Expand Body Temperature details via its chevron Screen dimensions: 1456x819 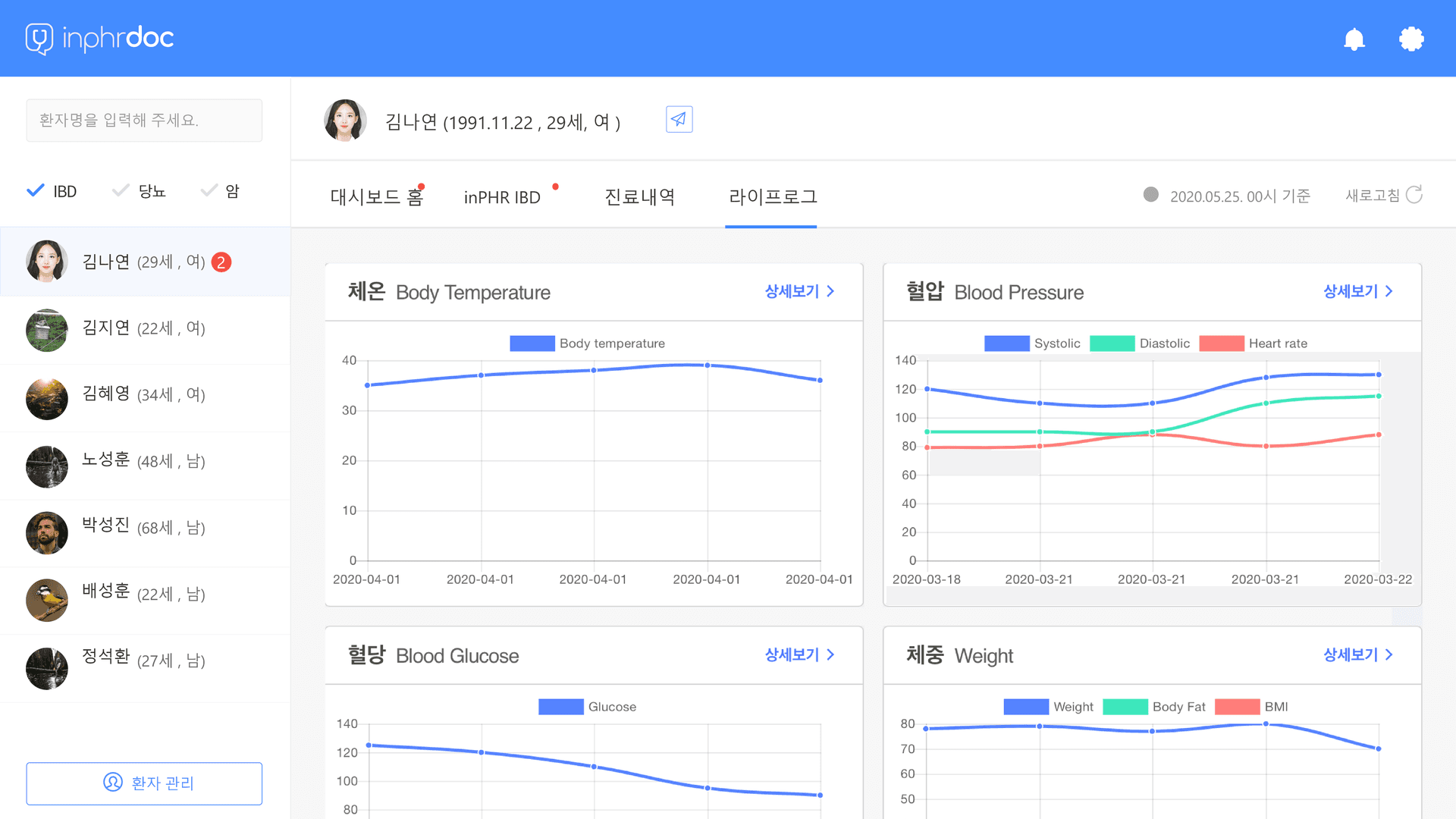830,291
